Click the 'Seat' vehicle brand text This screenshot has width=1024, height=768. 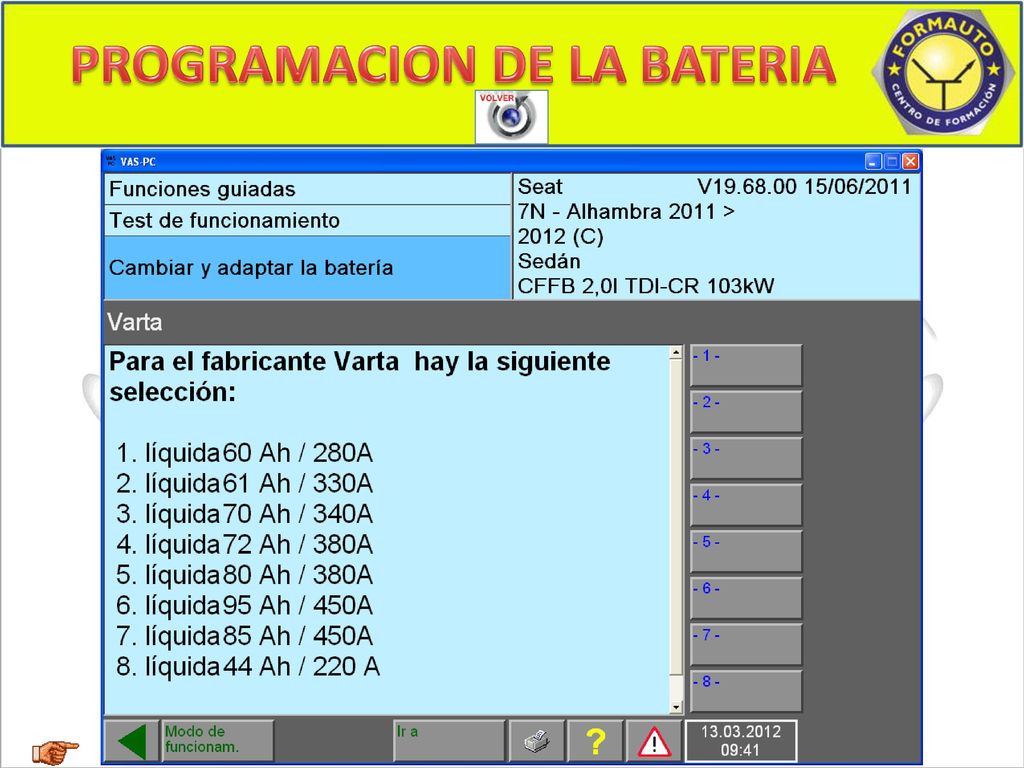(540, 187)
